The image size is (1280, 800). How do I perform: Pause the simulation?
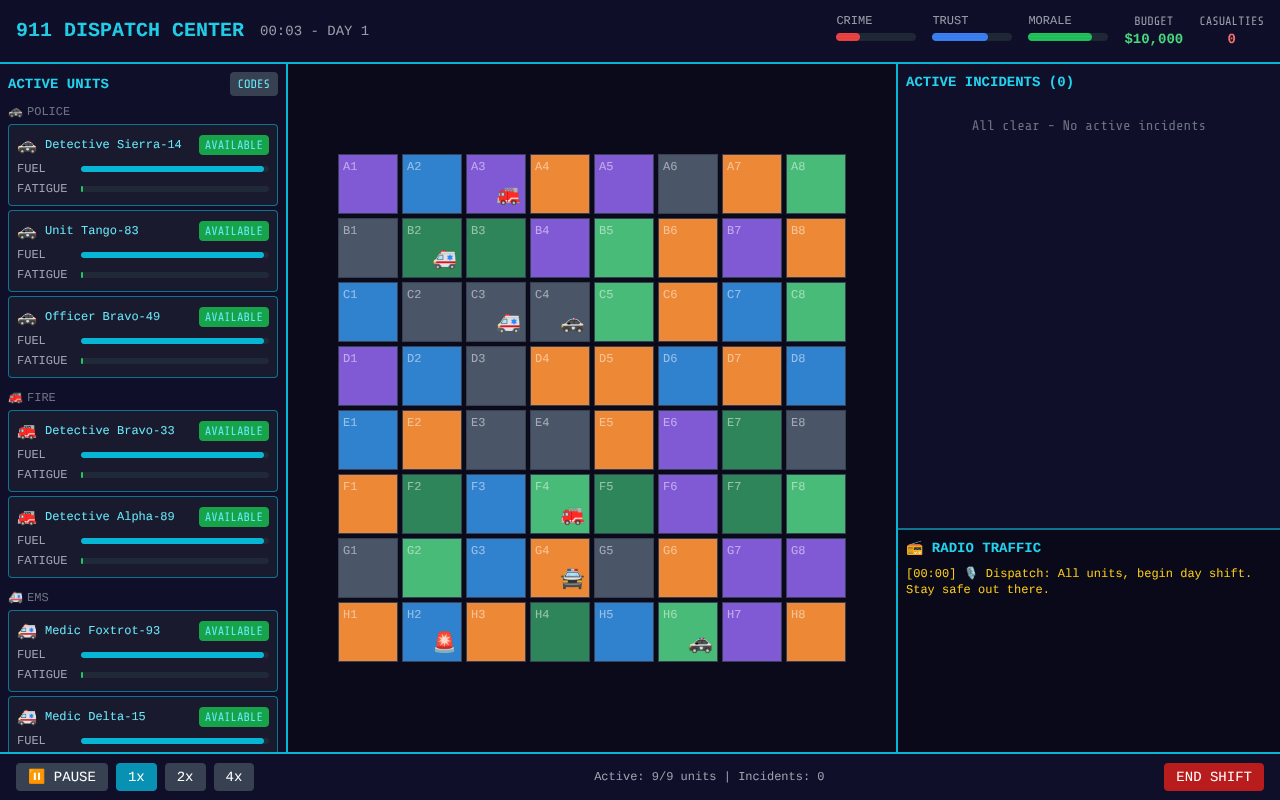point(62,777)
